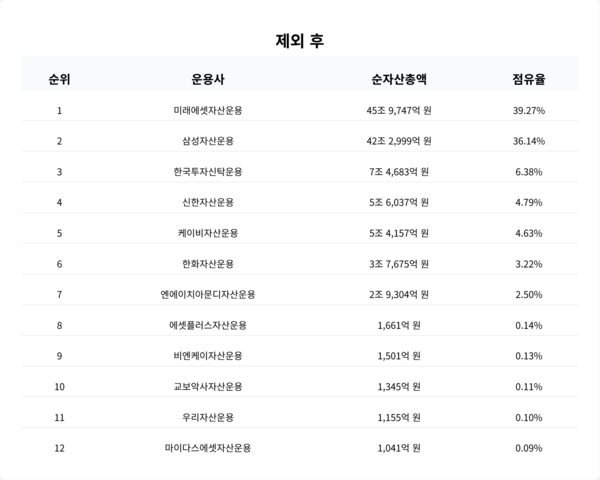Select 한화자산운용 company name
Image resolution: width=600 pixels, height=480 pixels.
pos(208,264)
